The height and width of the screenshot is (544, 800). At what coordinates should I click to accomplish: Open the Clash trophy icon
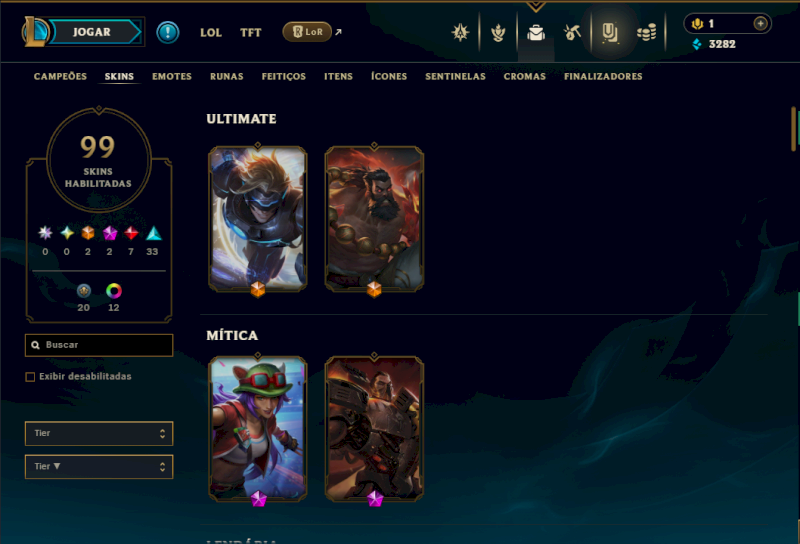point(498,33)
